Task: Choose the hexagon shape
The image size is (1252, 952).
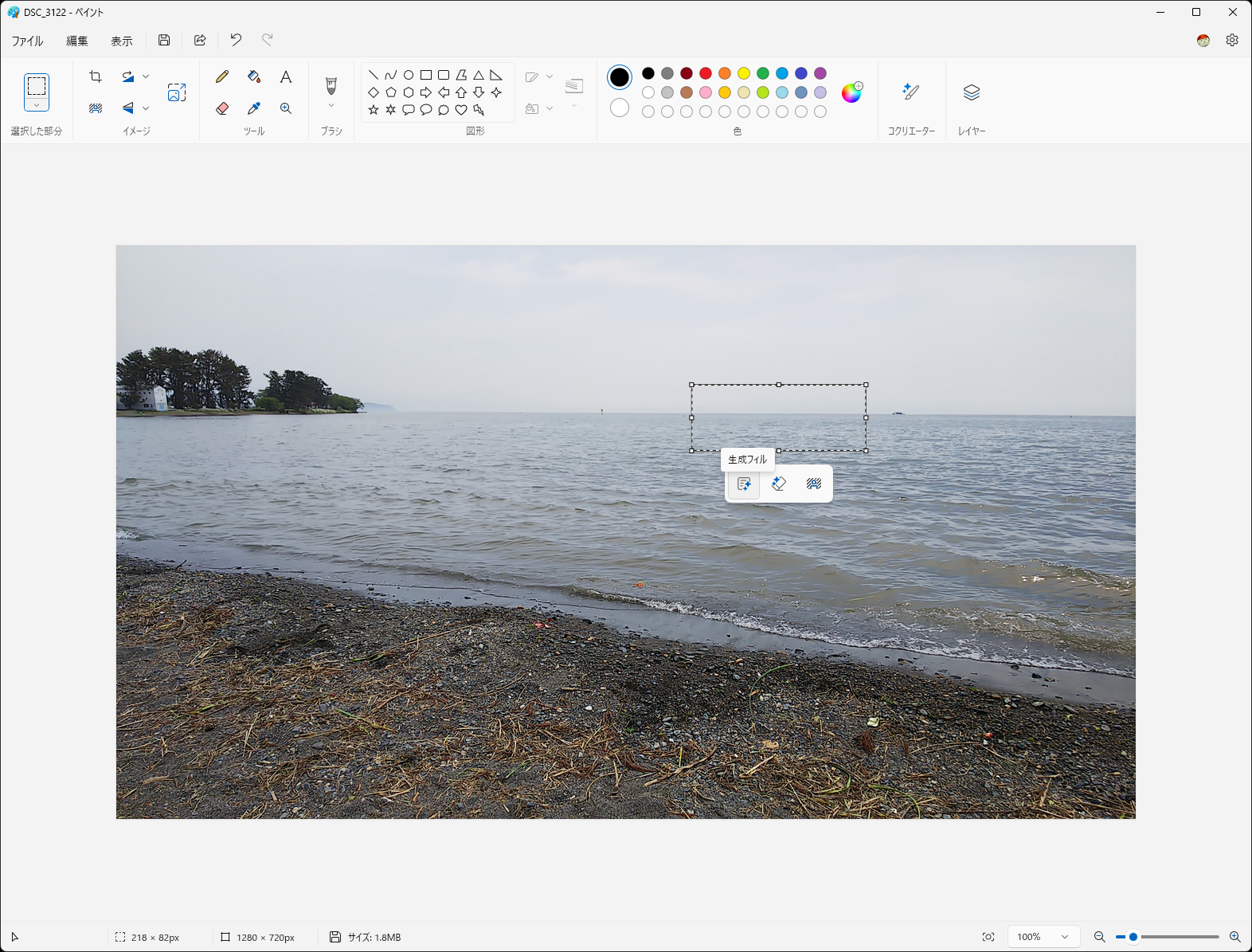Action: pos(409,92)
